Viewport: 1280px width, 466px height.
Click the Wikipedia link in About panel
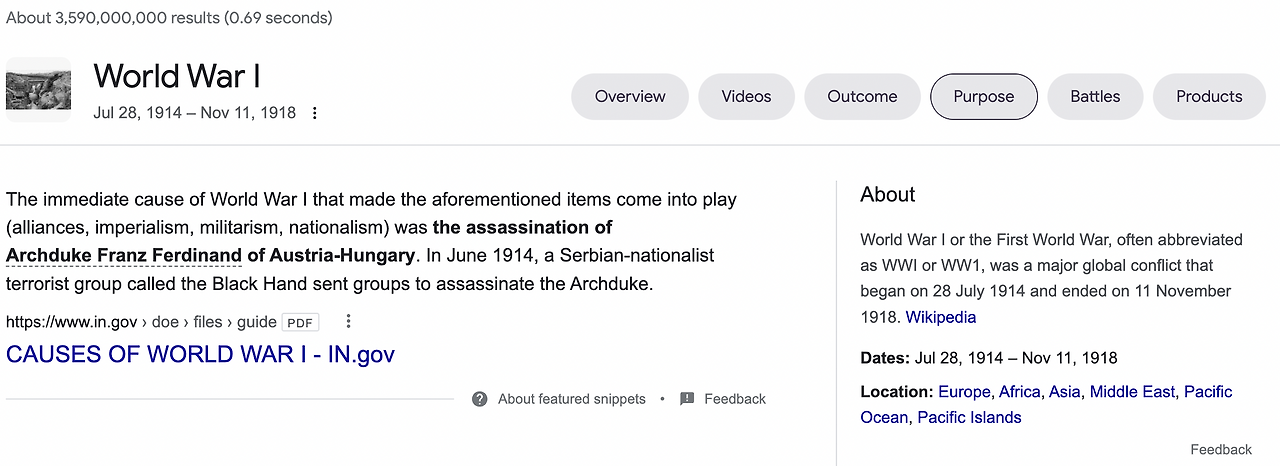click(941, 317)
